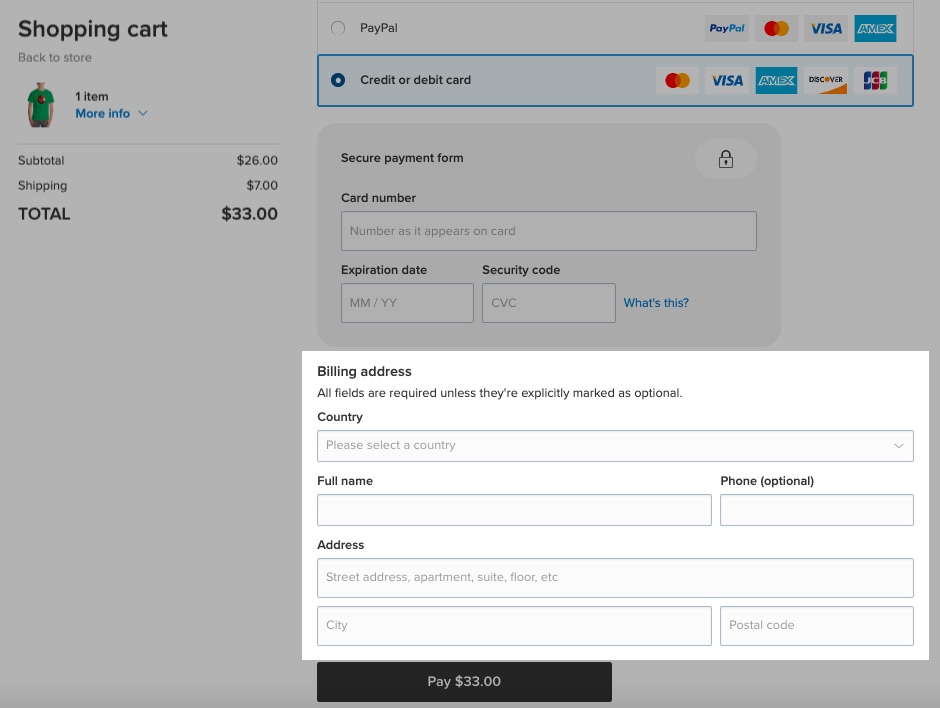This screenshot has width=940, height=708.
Task: Choose PayPal instead of card payment
Action: point(338,28)
